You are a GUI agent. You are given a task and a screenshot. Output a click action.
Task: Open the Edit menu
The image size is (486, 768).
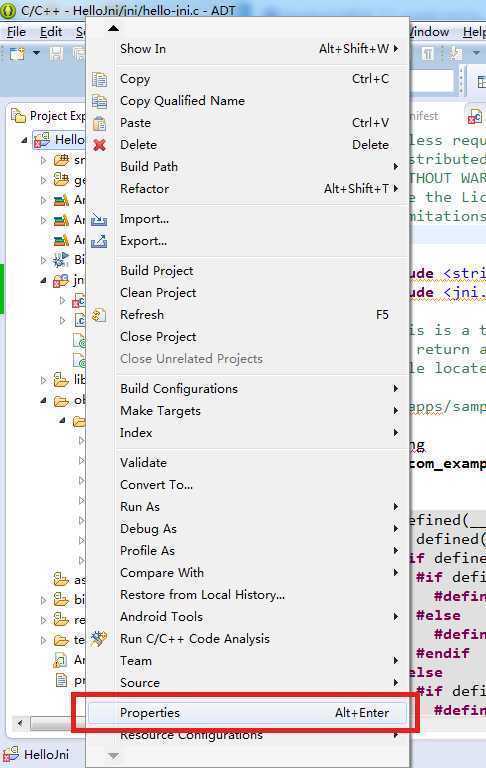point(51,32)
